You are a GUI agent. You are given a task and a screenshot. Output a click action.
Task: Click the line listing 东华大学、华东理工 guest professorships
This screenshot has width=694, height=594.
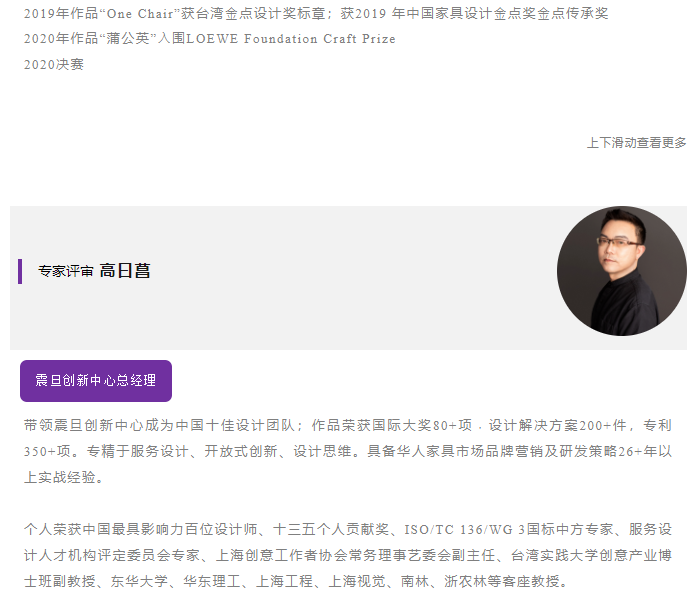[296, 581]
